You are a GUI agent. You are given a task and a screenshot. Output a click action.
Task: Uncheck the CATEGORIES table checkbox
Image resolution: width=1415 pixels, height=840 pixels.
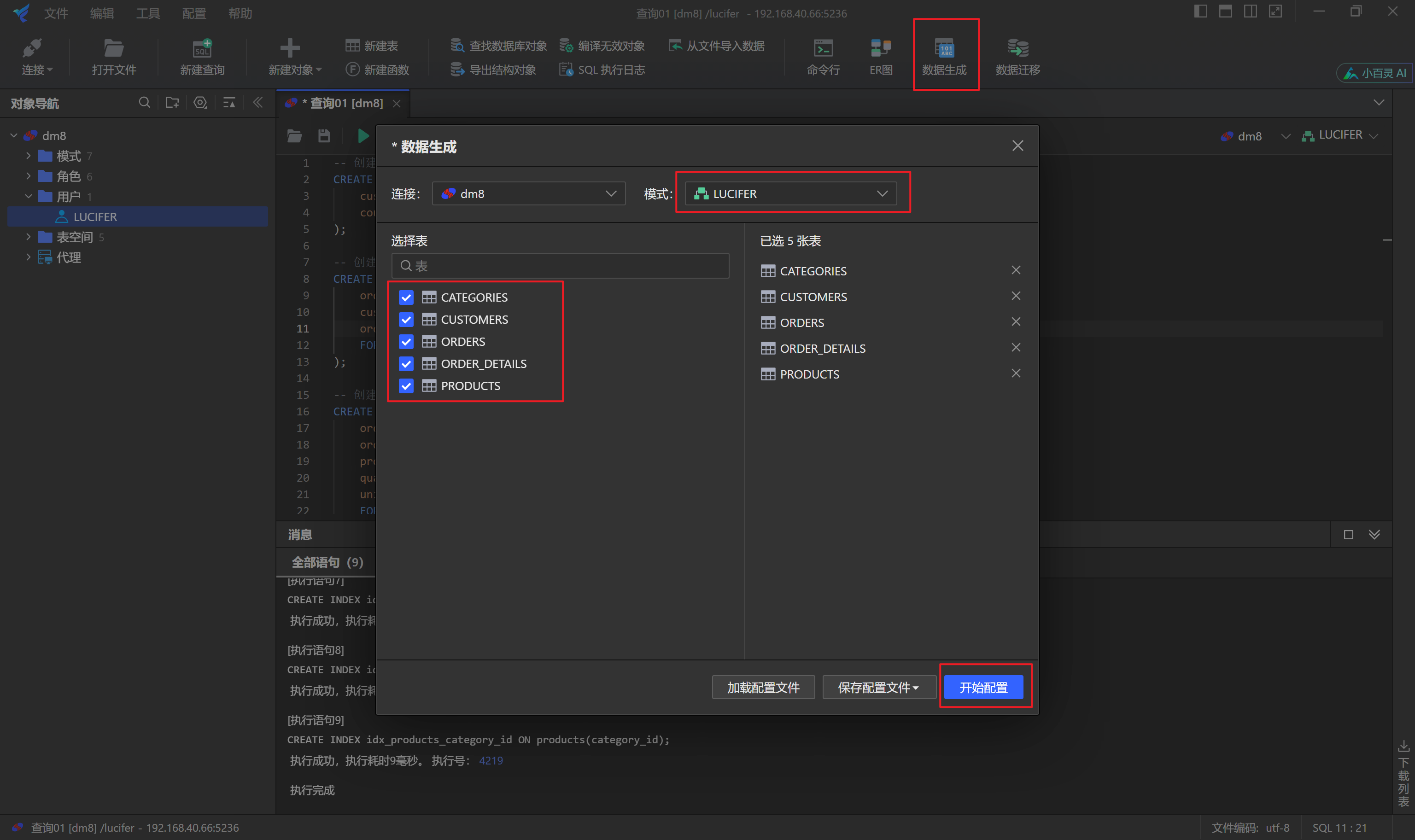(x=406, y=297)
